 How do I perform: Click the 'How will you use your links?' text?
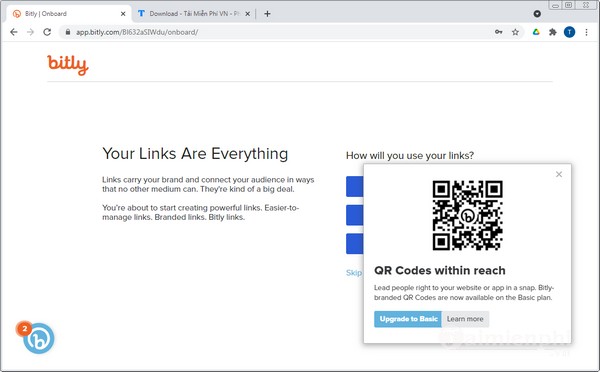410,155
